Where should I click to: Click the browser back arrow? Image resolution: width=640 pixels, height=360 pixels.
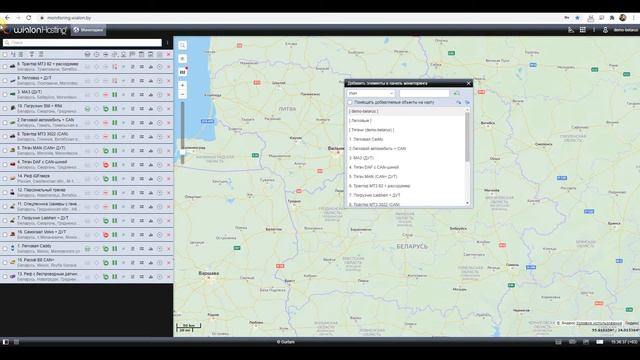coord(7,18)
